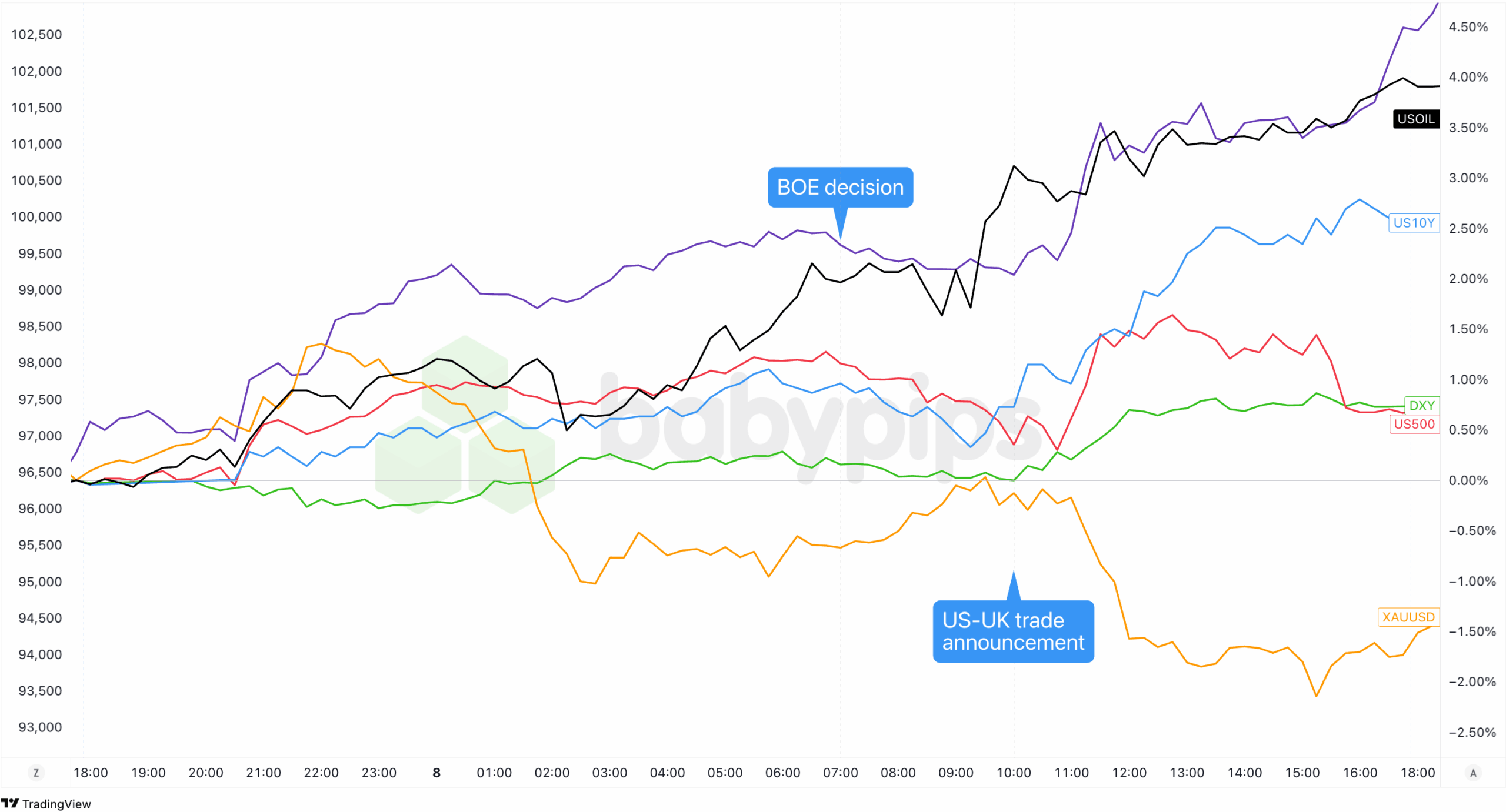Click the red US500 series label
The image size is (1506, 812).
click(x=1414, y=424)
